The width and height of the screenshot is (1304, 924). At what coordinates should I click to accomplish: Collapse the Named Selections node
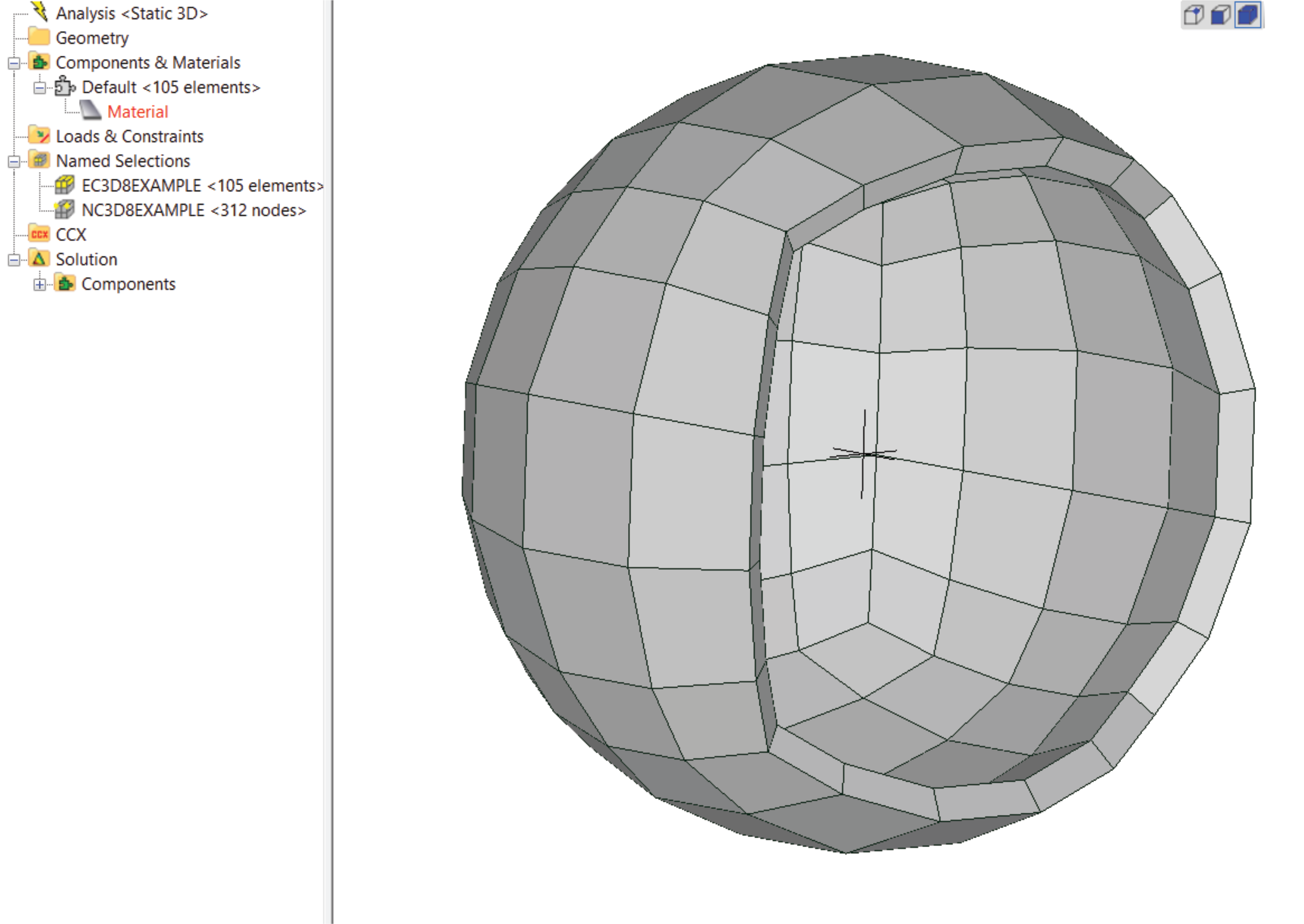[x=14, y=161]
